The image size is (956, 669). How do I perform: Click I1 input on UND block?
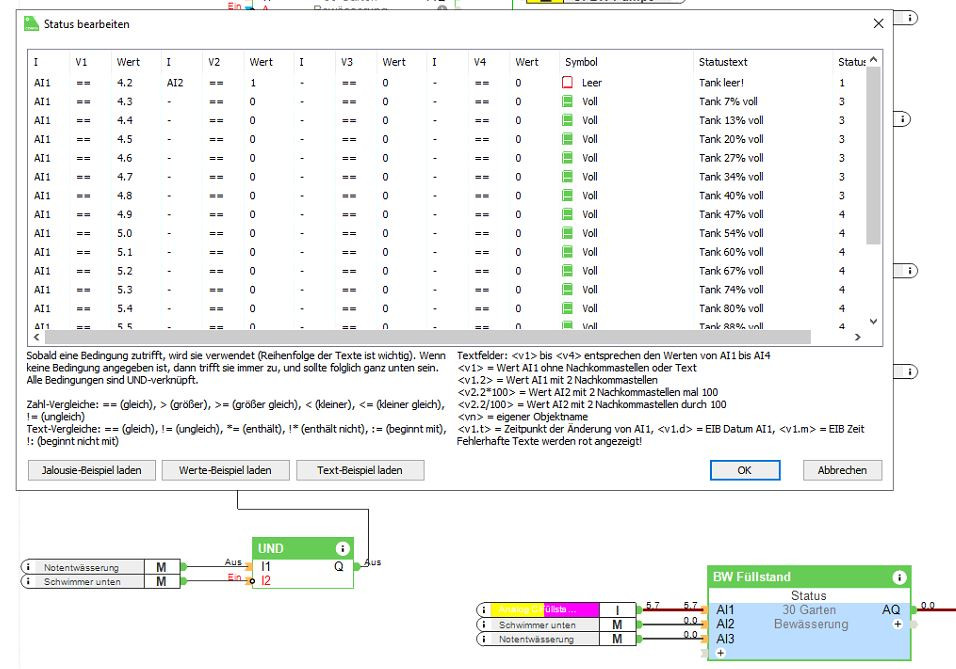265,567
